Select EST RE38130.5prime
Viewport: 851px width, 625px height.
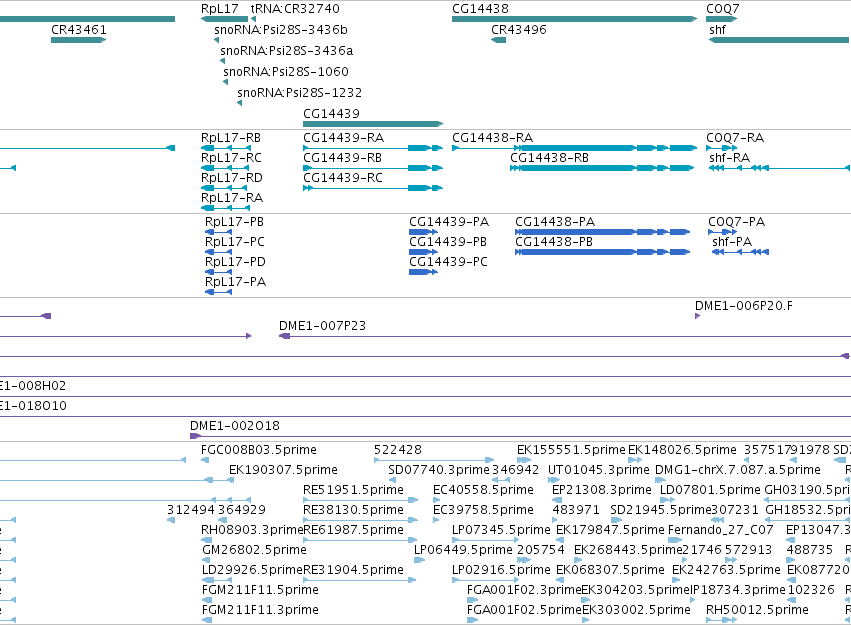(353, 510)
